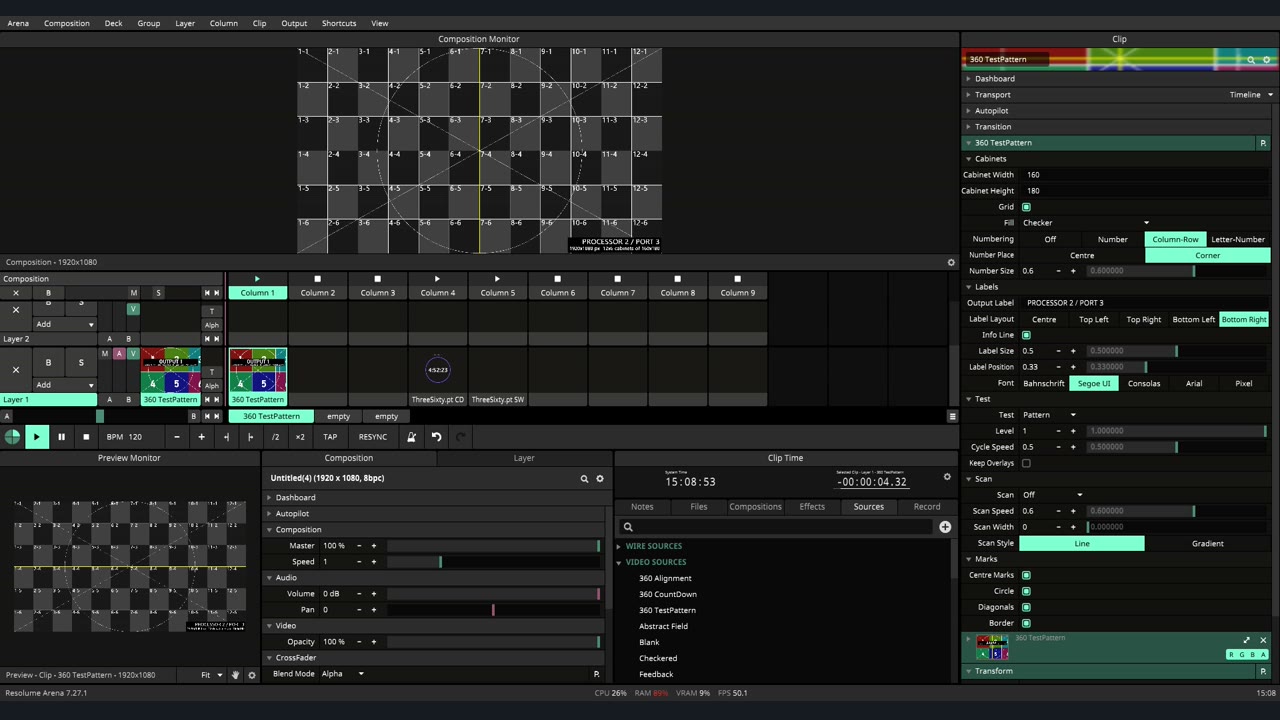Switch to the Effects tab
Viewport: 1280px width, 720px height.
pyautogui.click(x=812, y=507)
